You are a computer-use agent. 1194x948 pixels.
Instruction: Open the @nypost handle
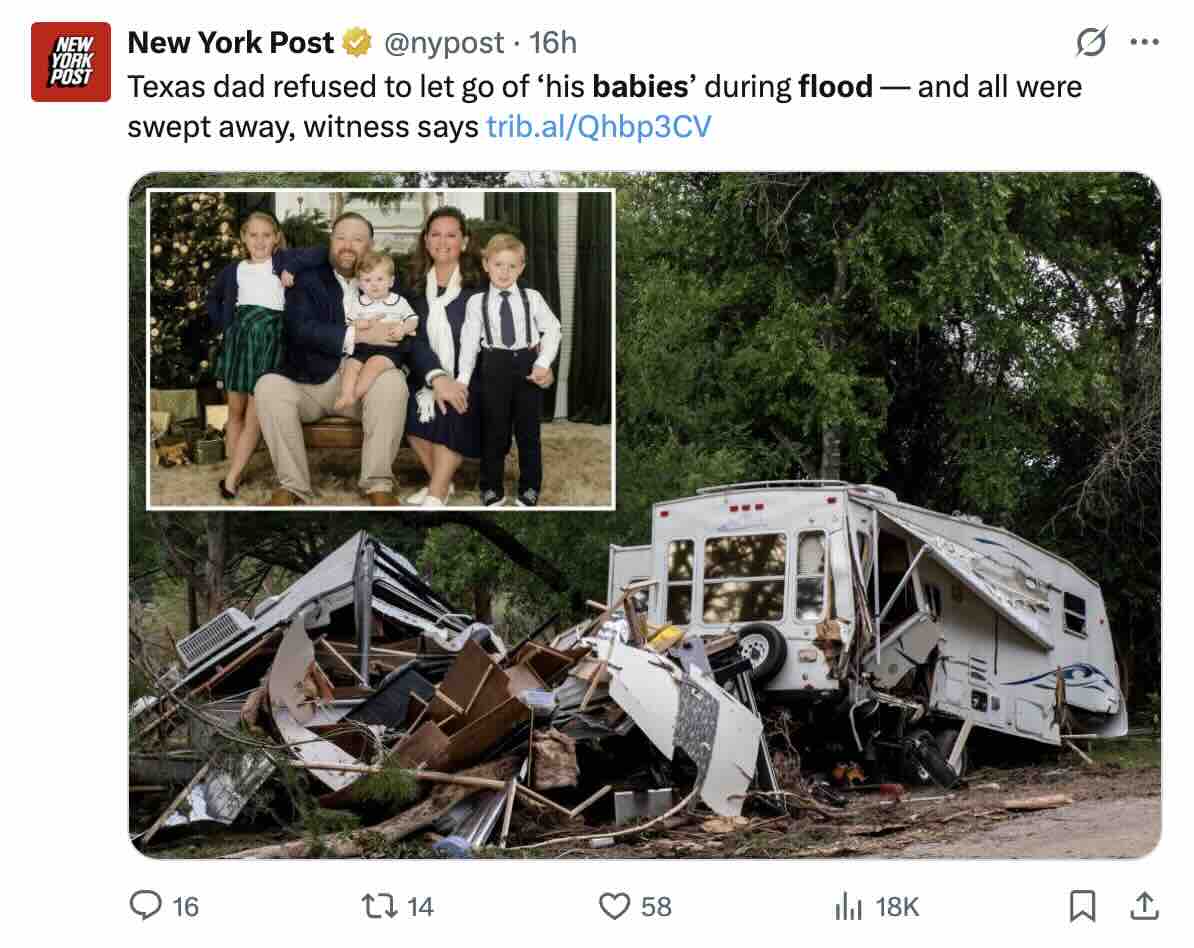click(445, 42)
